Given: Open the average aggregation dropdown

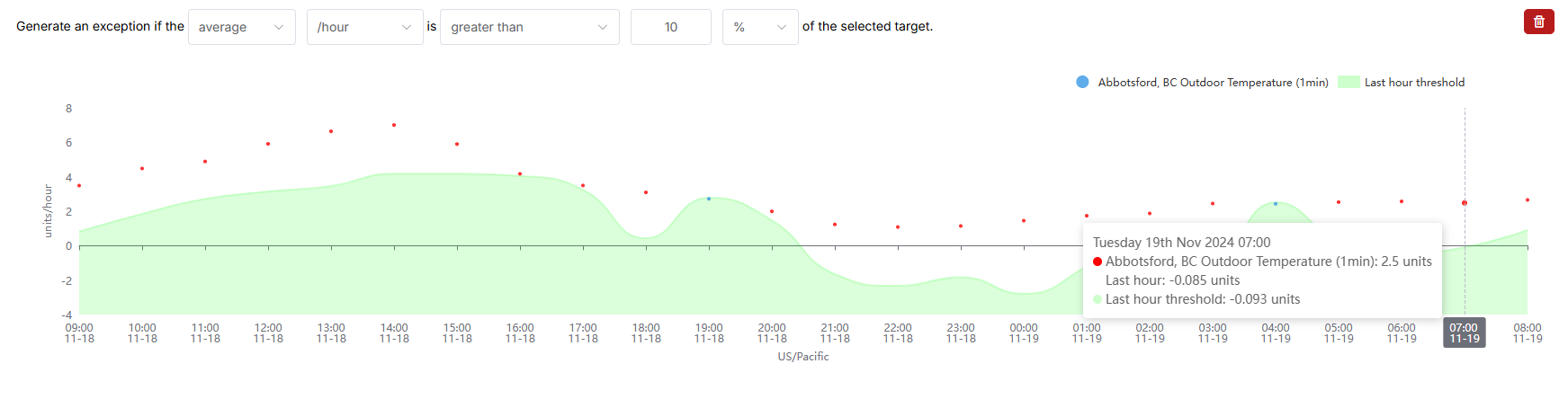Looking at the screenshot, I should pyautogui.click(x=242, y=27).
